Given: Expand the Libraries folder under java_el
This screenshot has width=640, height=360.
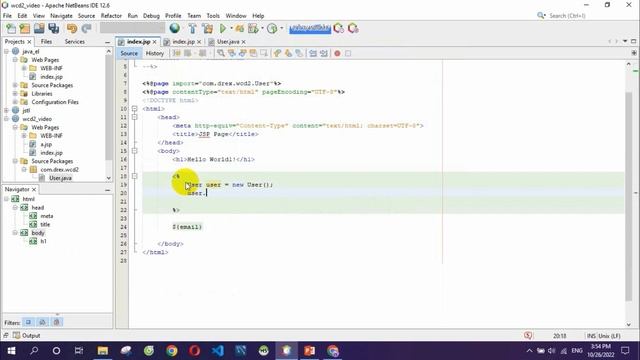Looking at the screenshot, I should point(15,93).
